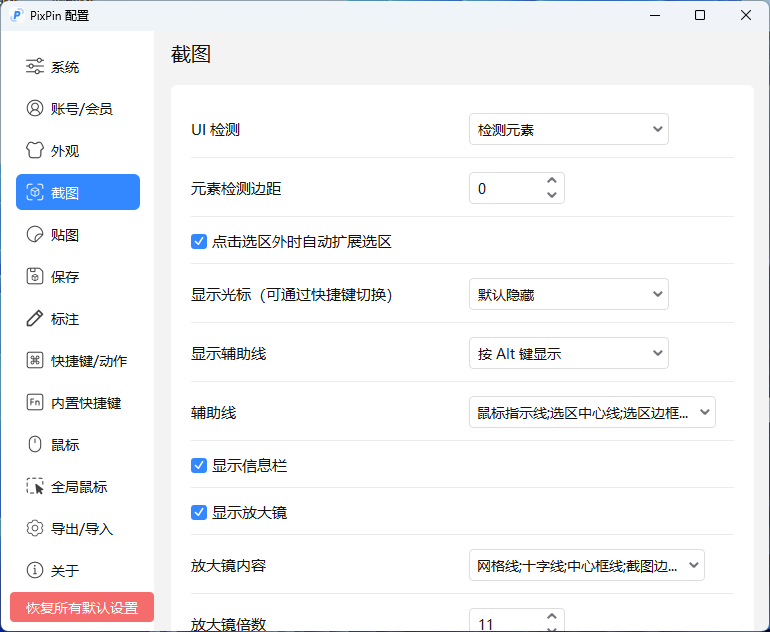Open 贴图 sticker icon section

pos(35,234)
